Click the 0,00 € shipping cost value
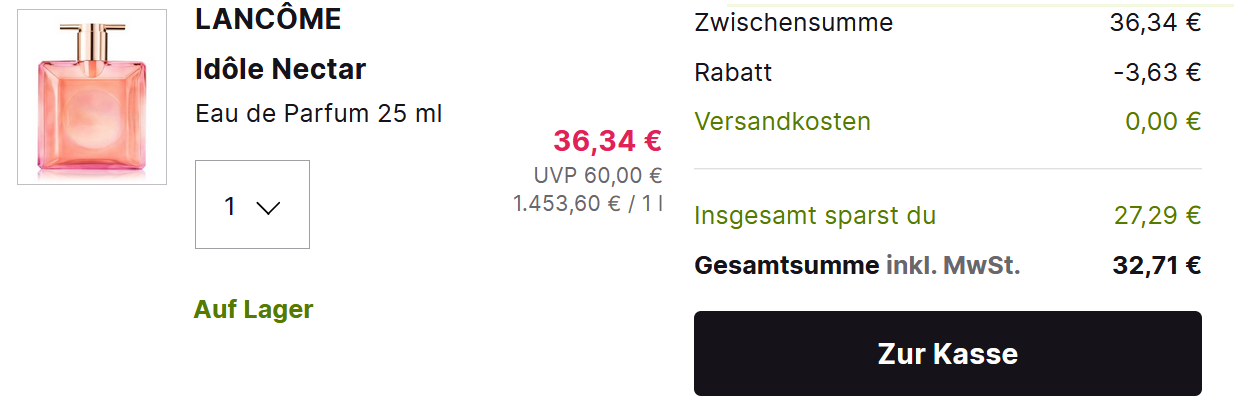Viewport: 1234px width, 412px height. [x=1162, y=122]
